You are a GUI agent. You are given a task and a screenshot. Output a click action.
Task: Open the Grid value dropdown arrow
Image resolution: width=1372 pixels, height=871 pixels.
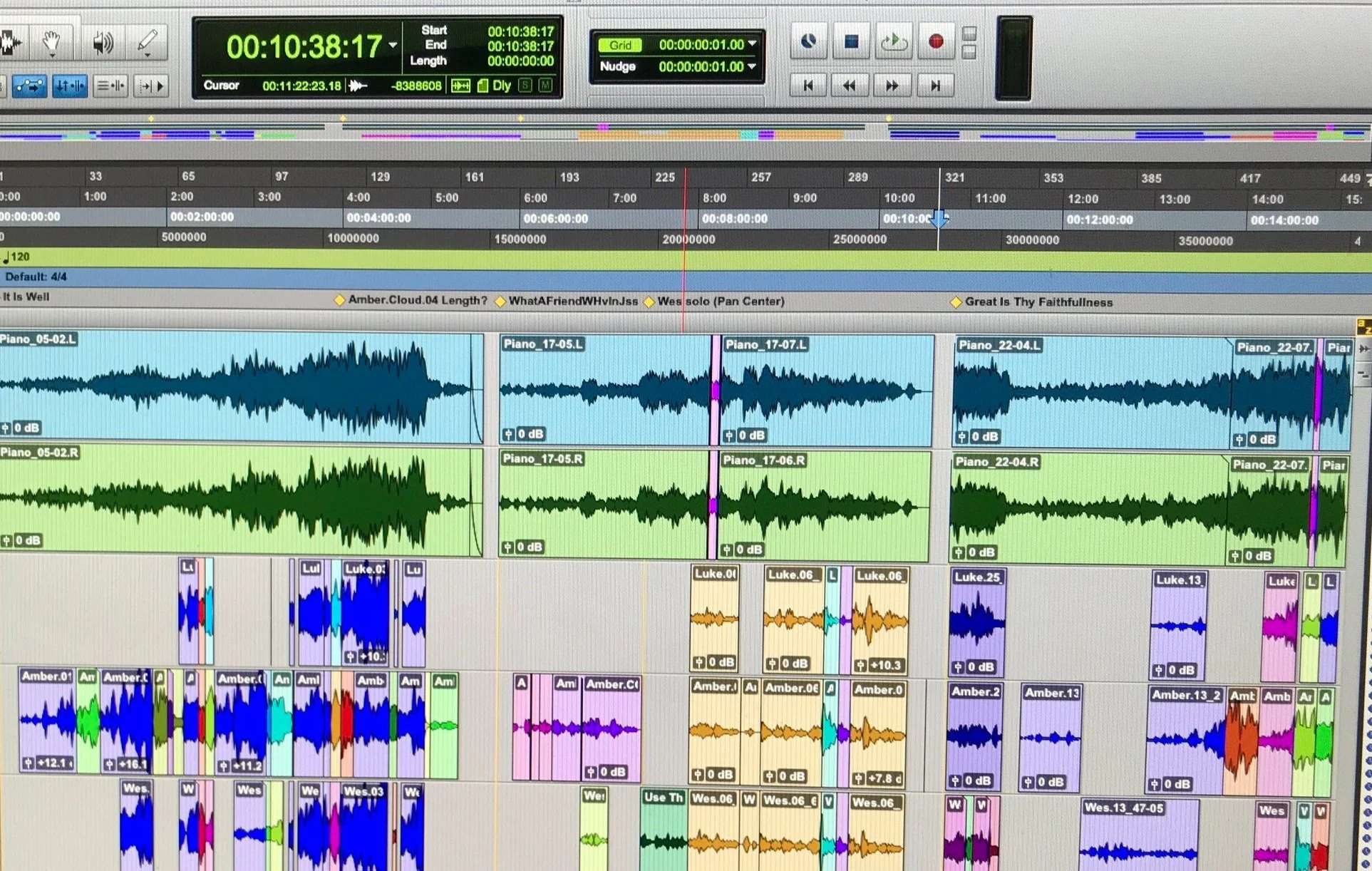[x=752, y=44]
